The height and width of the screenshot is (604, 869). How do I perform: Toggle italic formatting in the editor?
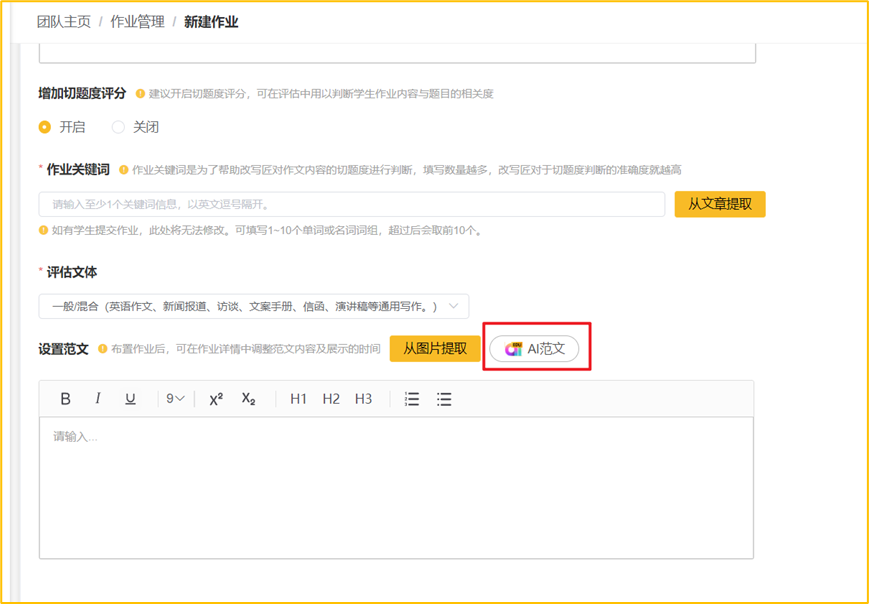coord(98,398)
